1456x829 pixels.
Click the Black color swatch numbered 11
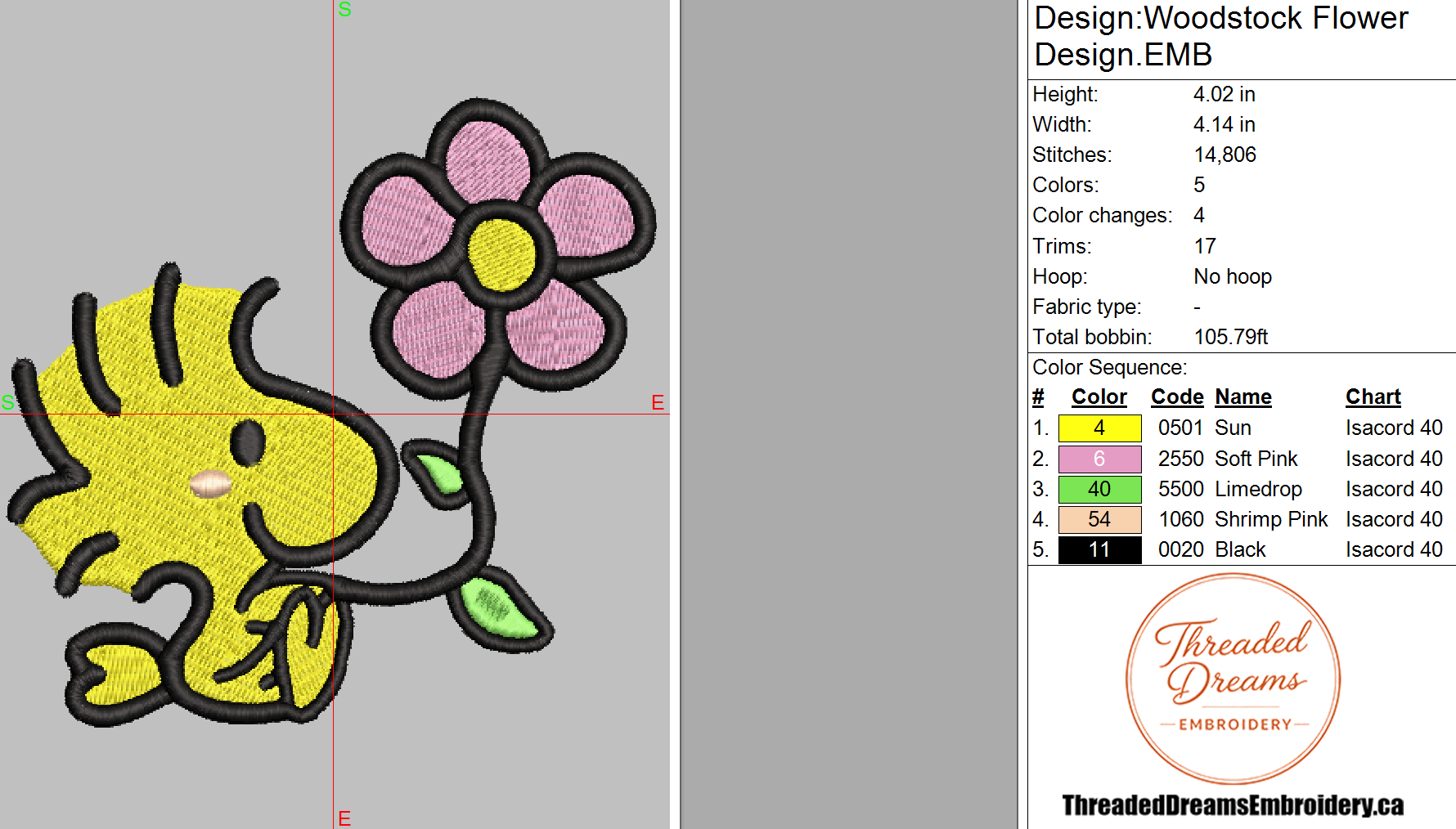tap(1099, 549)
